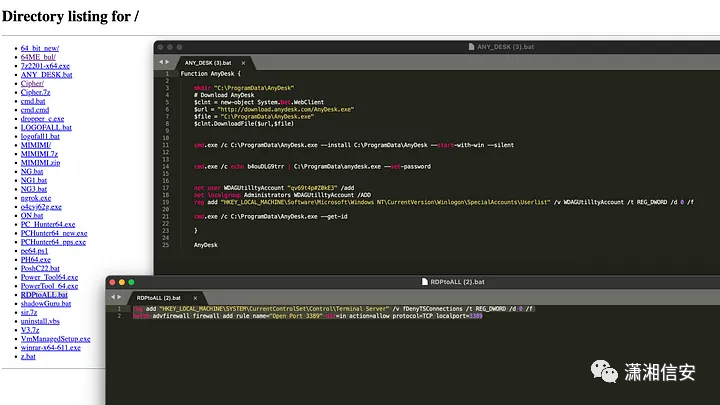Open the NG.bat link
The width and height of the screenshot is (720, 405).
(32, 171)
